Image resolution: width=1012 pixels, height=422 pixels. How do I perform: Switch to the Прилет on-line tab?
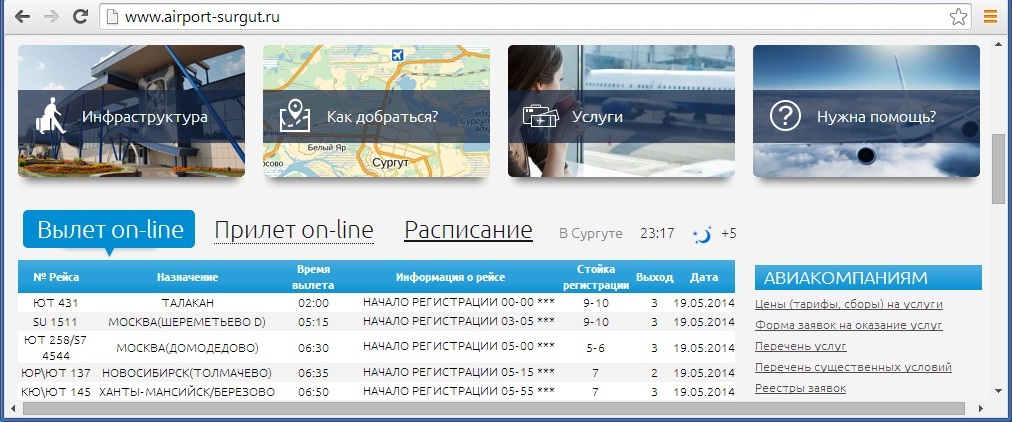[x=294, y=230]
